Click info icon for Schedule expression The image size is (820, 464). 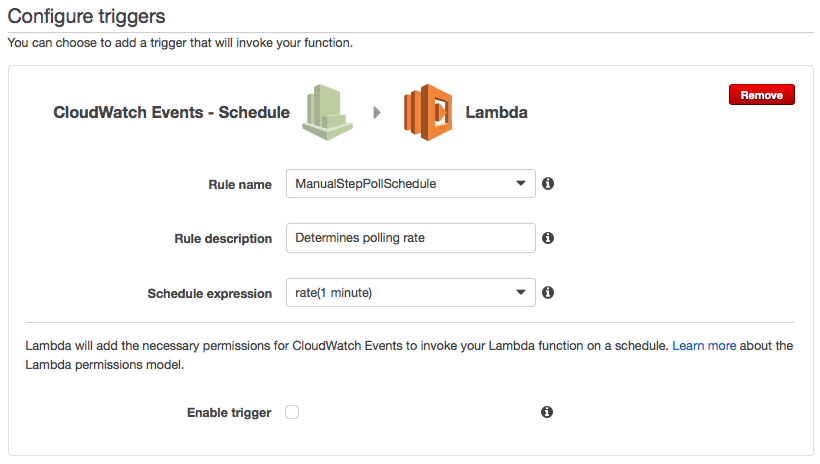[x=548, y=293]
